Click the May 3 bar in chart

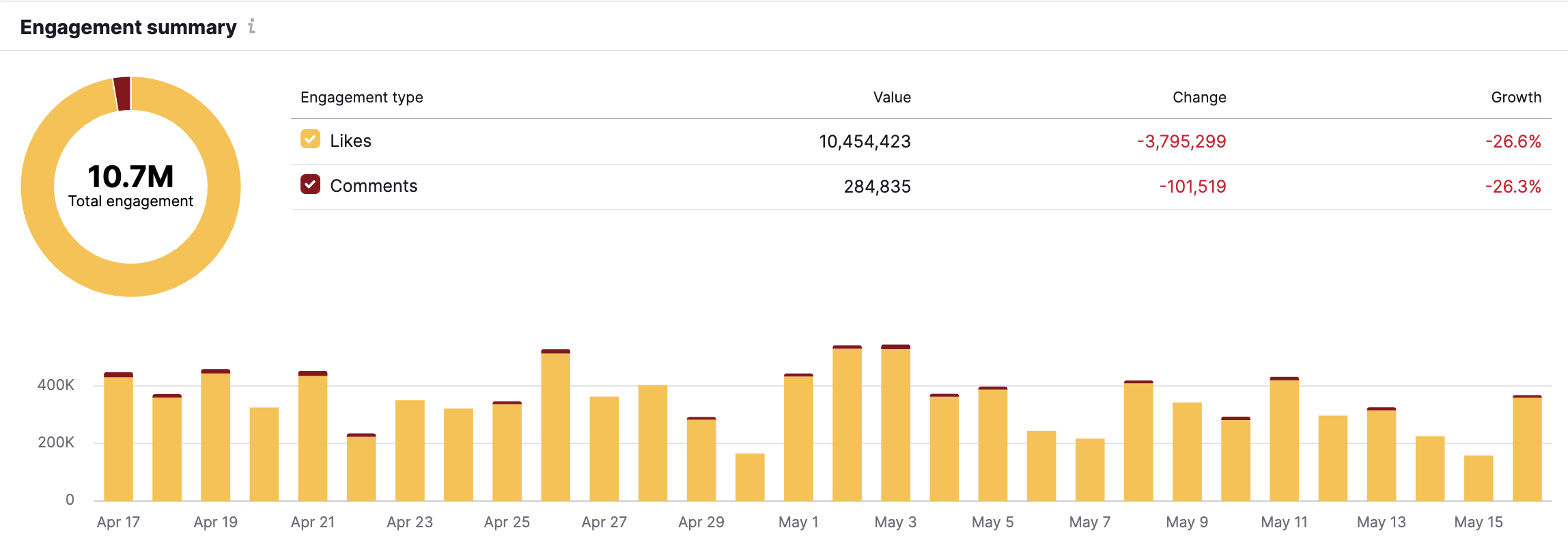(895, 423)
